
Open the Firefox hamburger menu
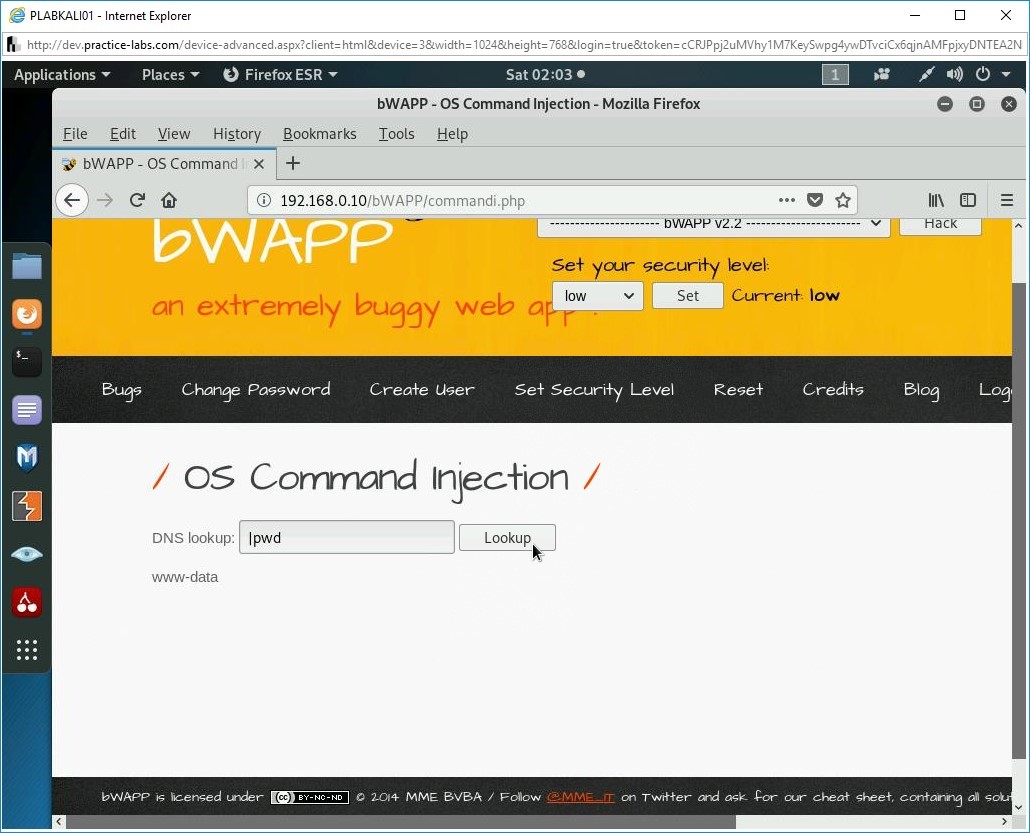(x=1008, y=200)
